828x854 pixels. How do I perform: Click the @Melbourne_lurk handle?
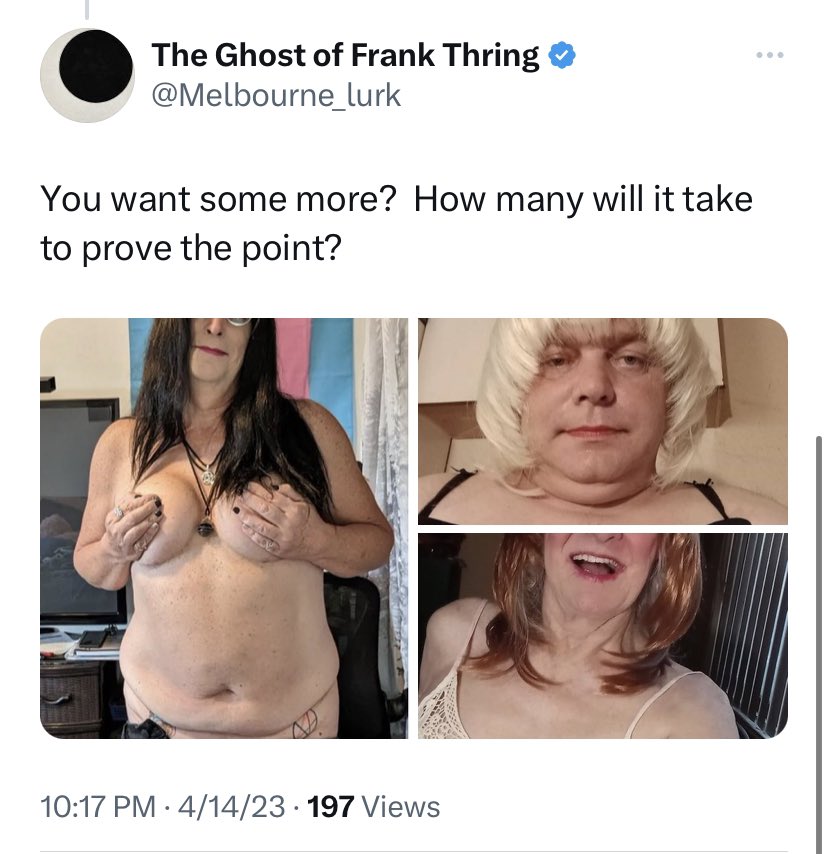click(x=276, y=96)
